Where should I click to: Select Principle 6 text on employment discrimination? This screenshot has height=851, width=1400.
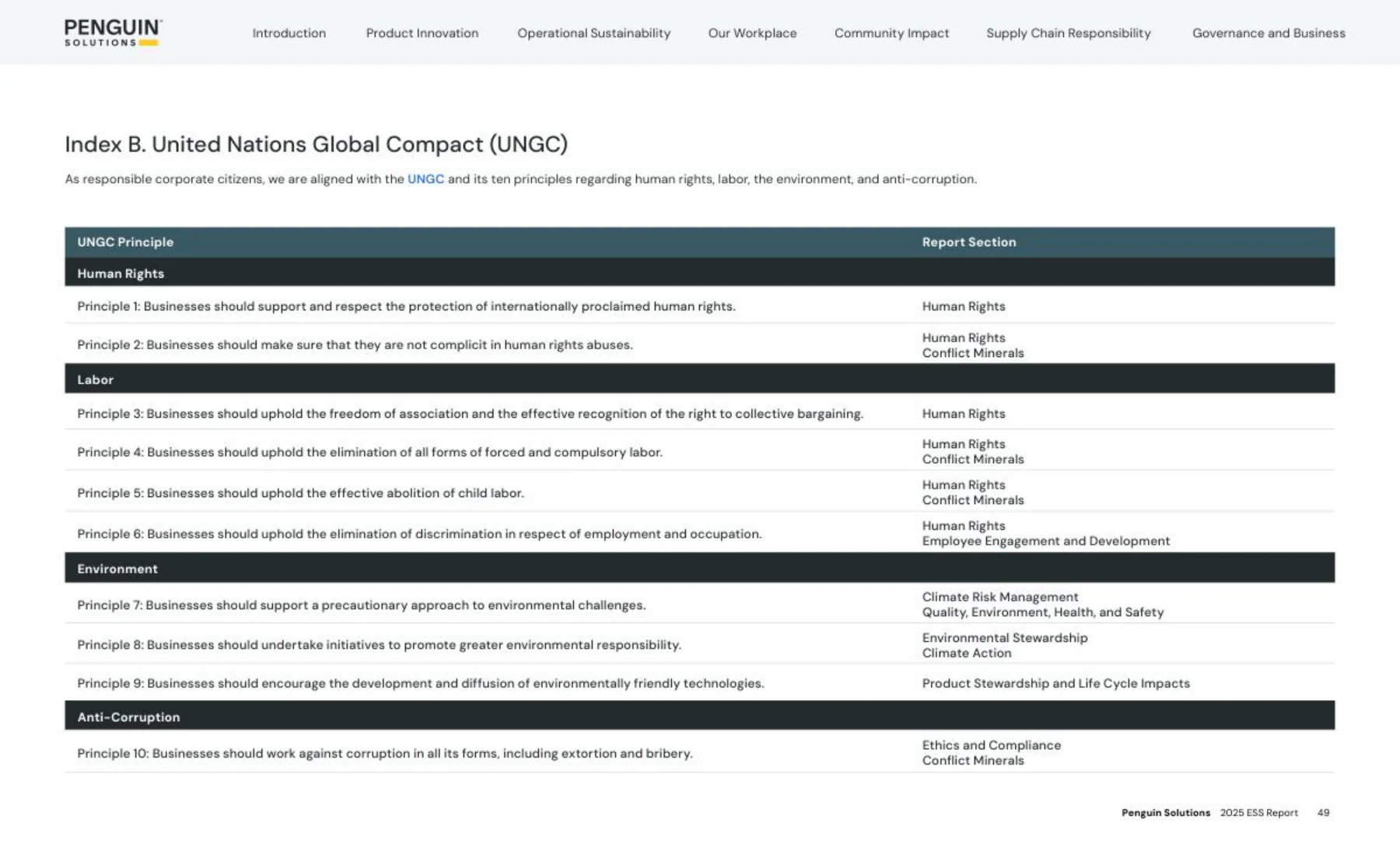click(419, 534)
